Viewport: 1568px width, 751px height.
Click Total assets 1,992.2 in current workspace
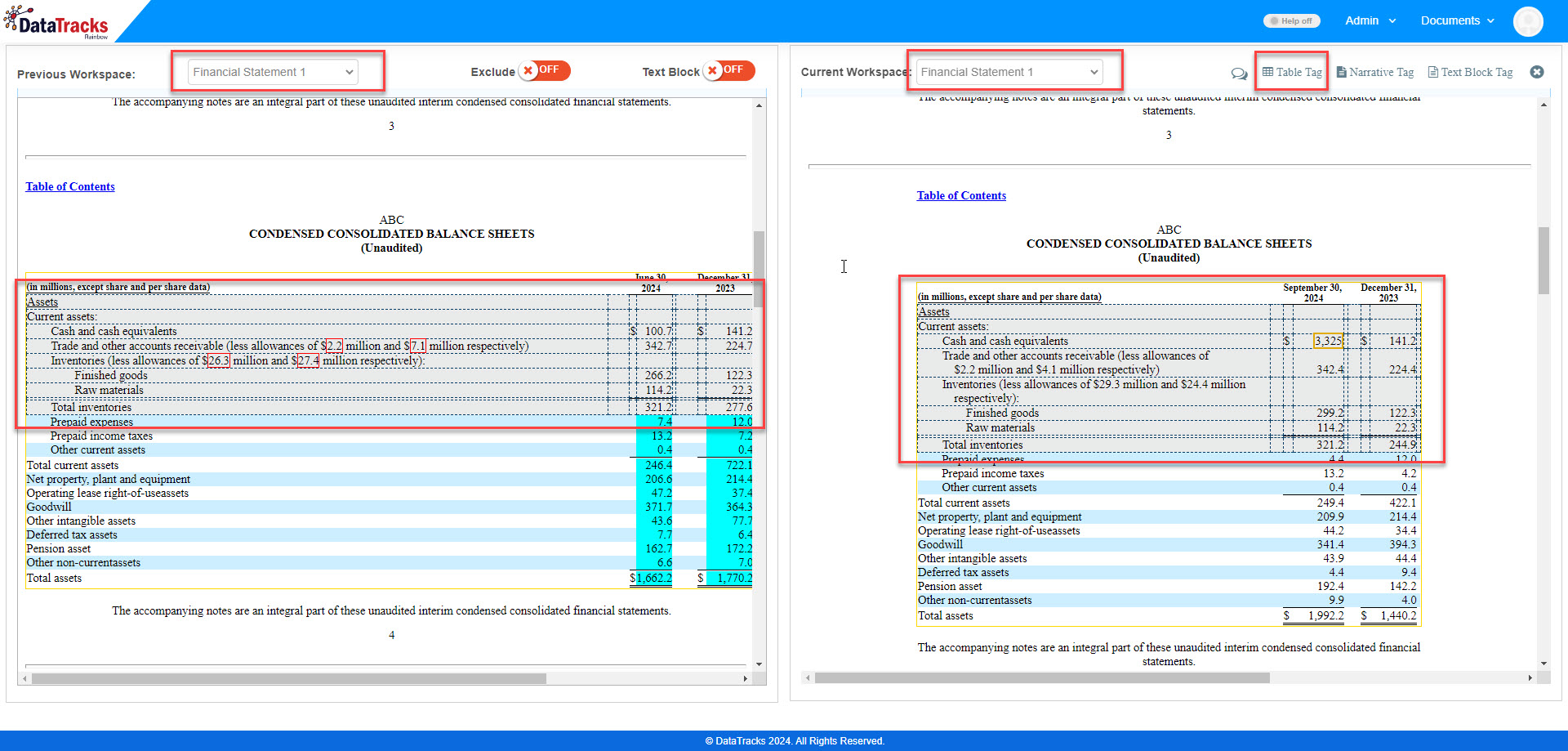[x=1325, y=615]
